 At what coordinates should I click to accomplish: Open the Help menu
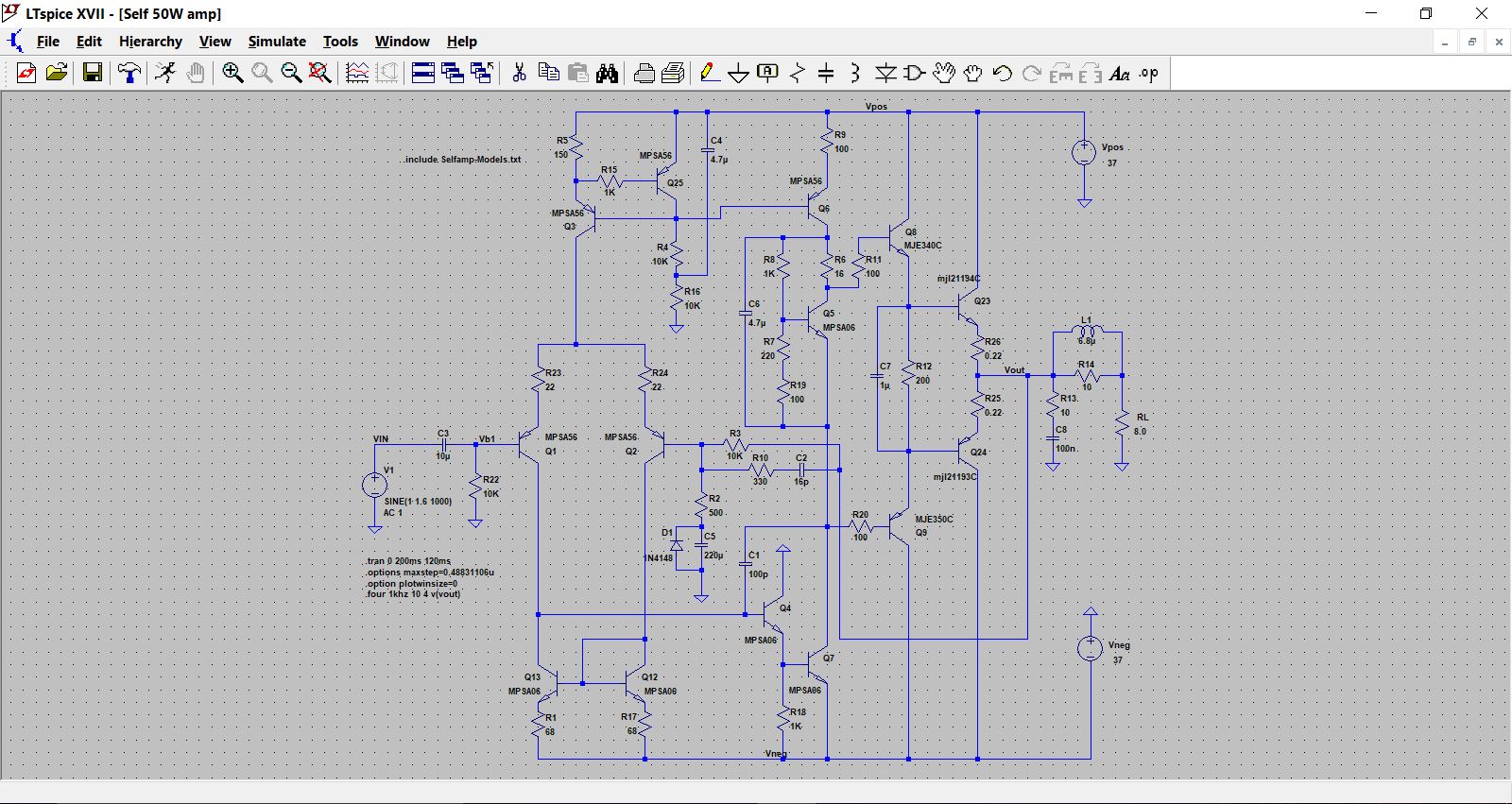click(x=462, y=42)
